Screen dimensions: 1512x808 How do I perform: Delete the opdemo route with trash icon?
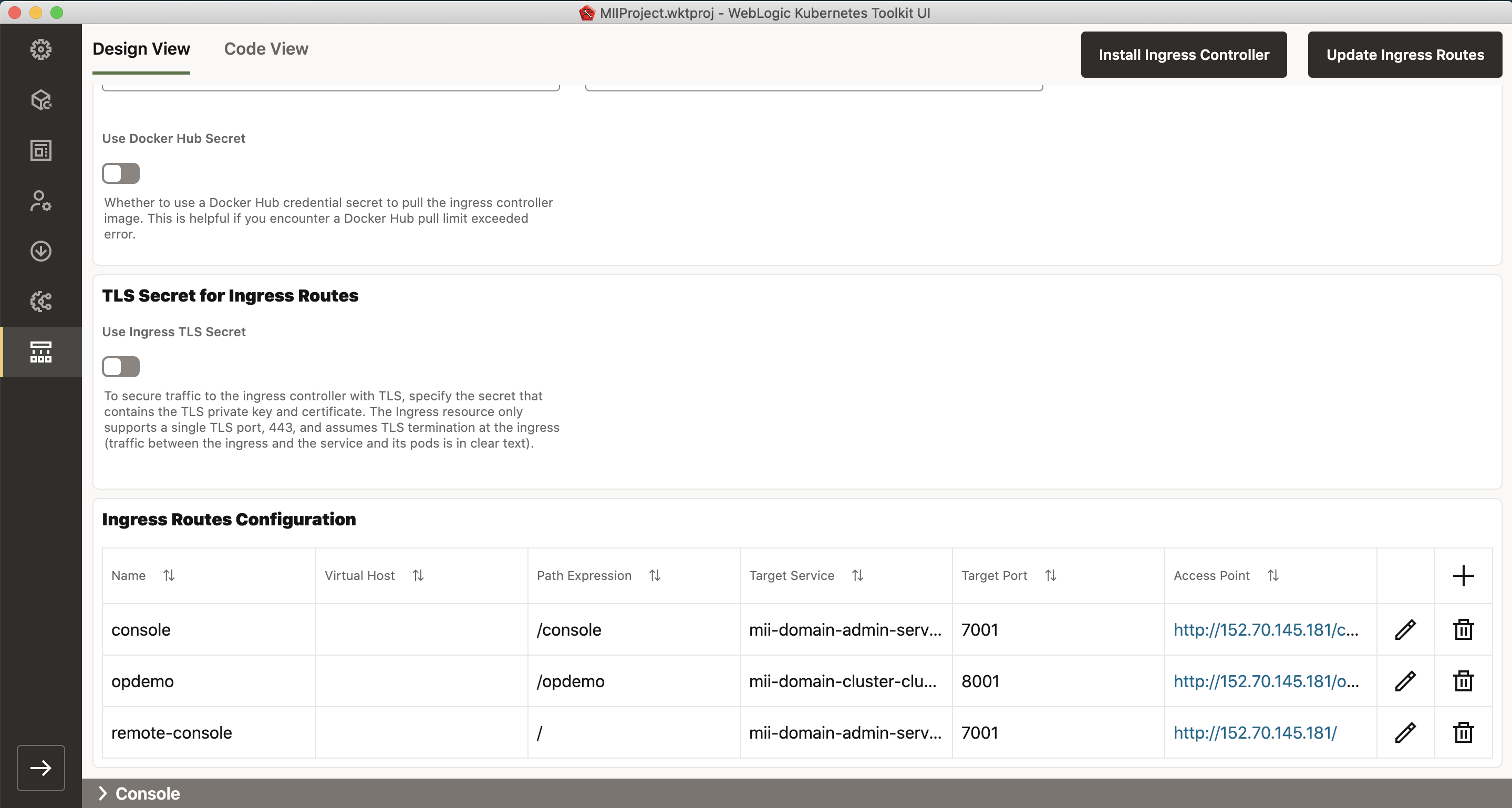point(1463,681)
